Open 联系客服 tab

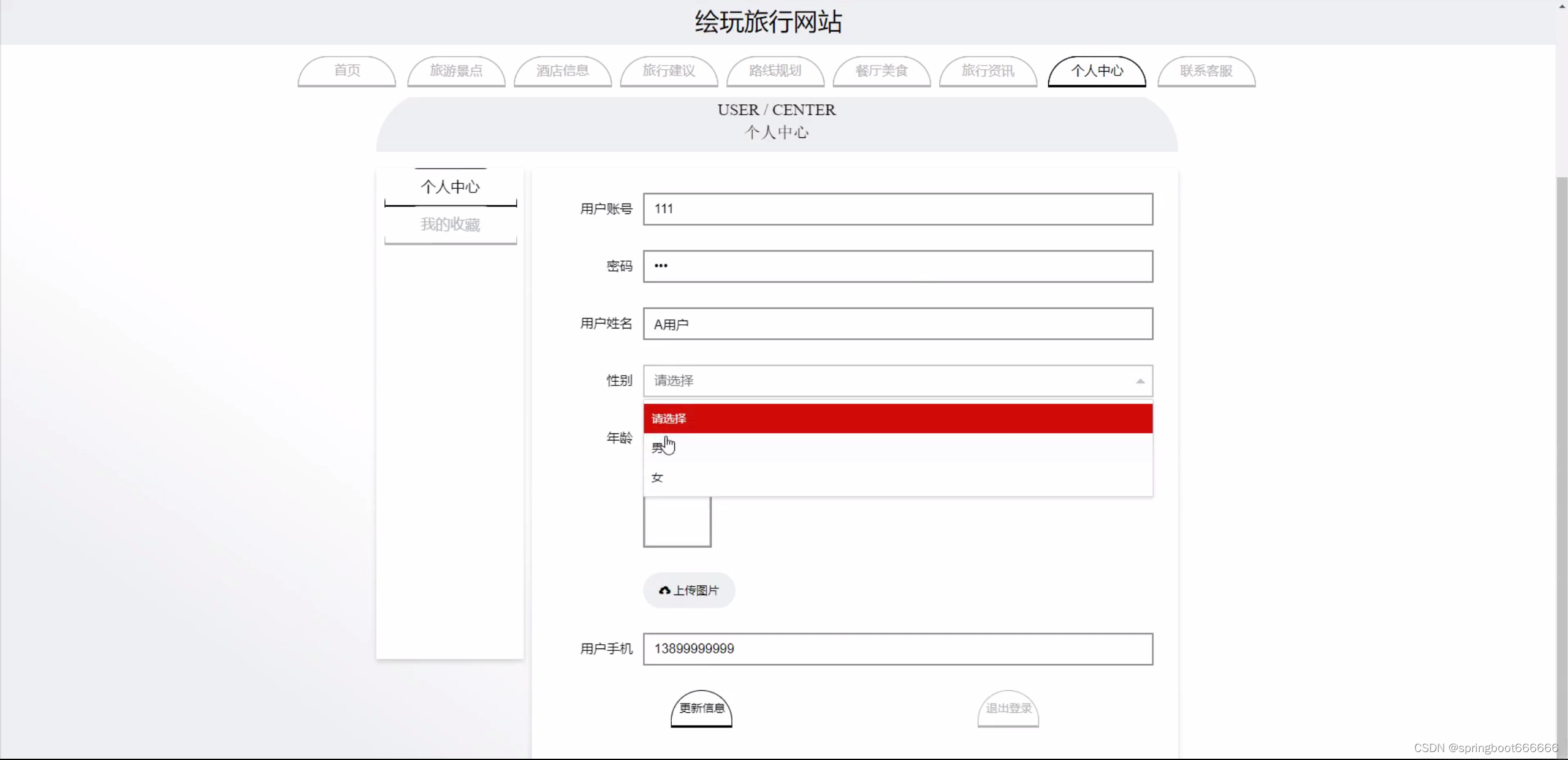pos(1206,71)
